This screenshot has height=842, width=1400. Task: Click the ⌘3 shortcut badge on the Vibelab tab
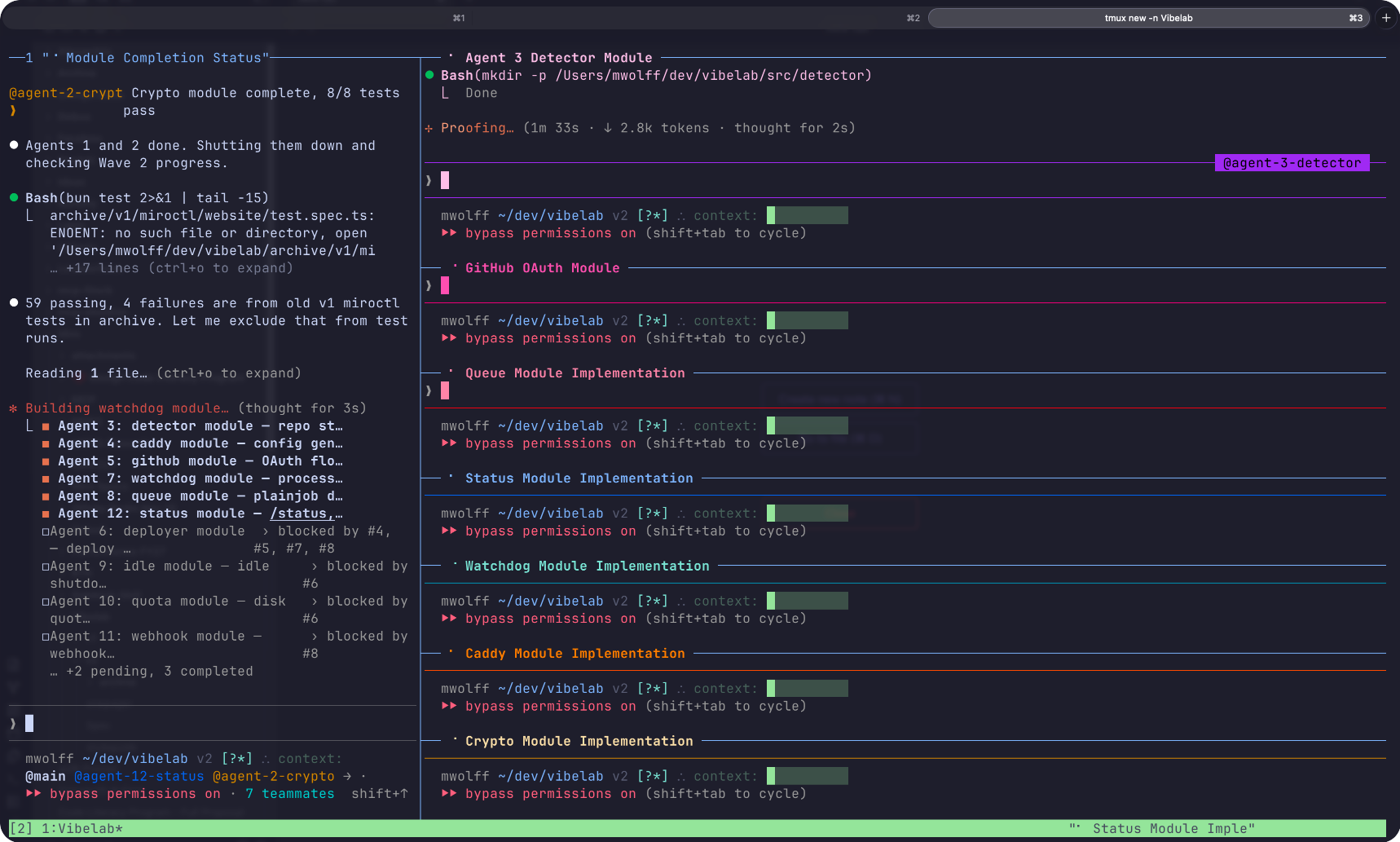[1355, 17]
